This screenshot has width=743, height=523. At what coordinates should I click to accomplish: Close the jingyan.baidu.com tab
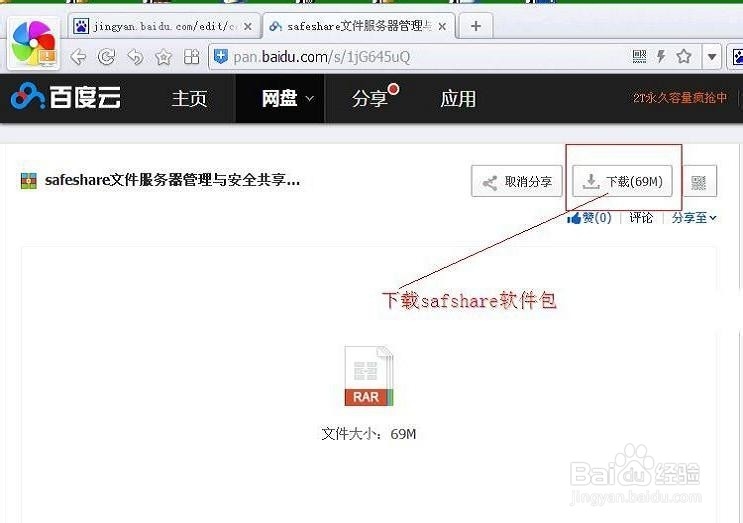point(247,27)
